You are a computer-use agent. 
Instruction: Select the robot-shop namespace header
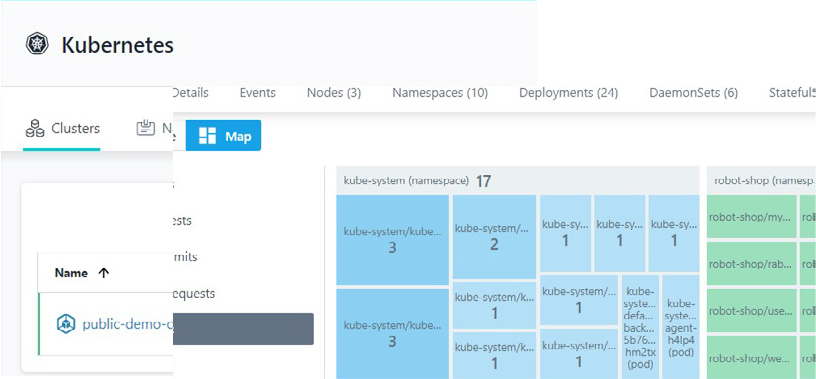coord(761,181)
